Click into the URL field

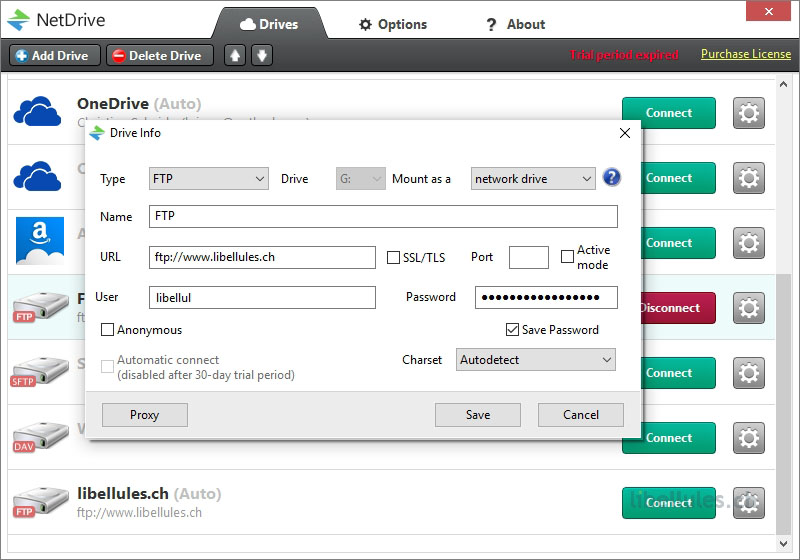coord(262,257)
